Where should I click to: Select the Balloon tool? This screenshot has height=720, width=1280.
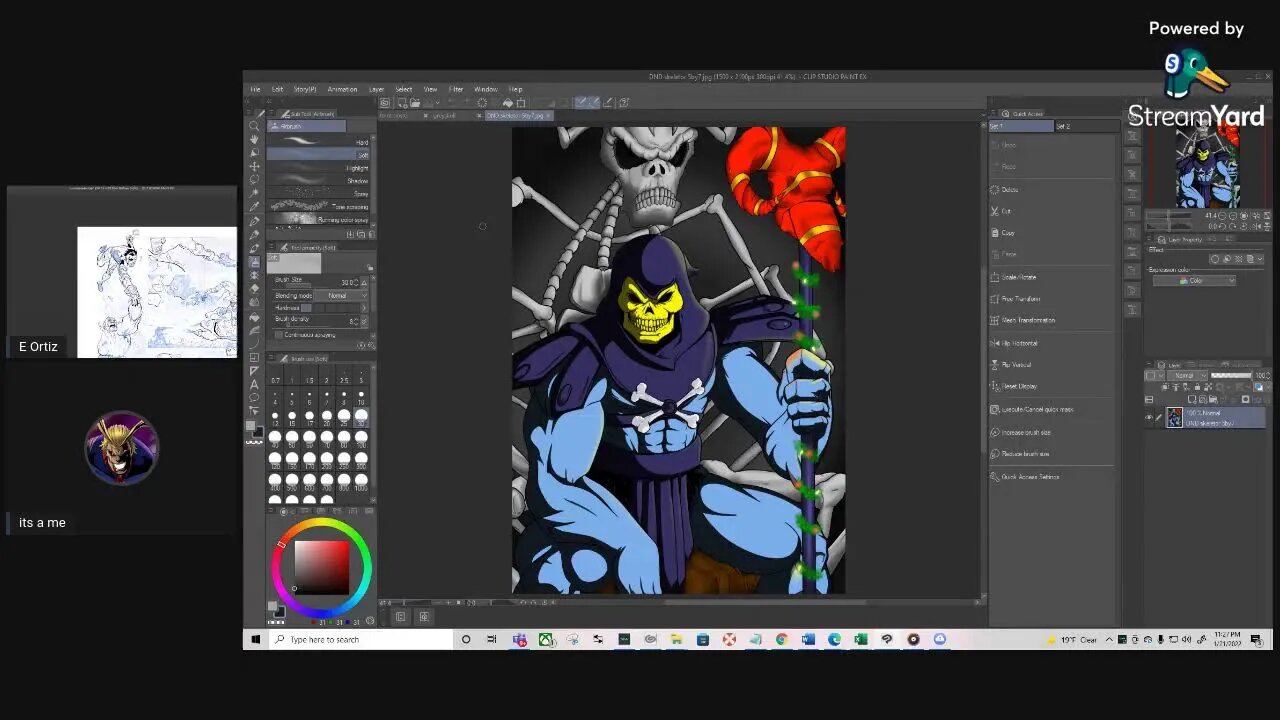coord(255,397)
